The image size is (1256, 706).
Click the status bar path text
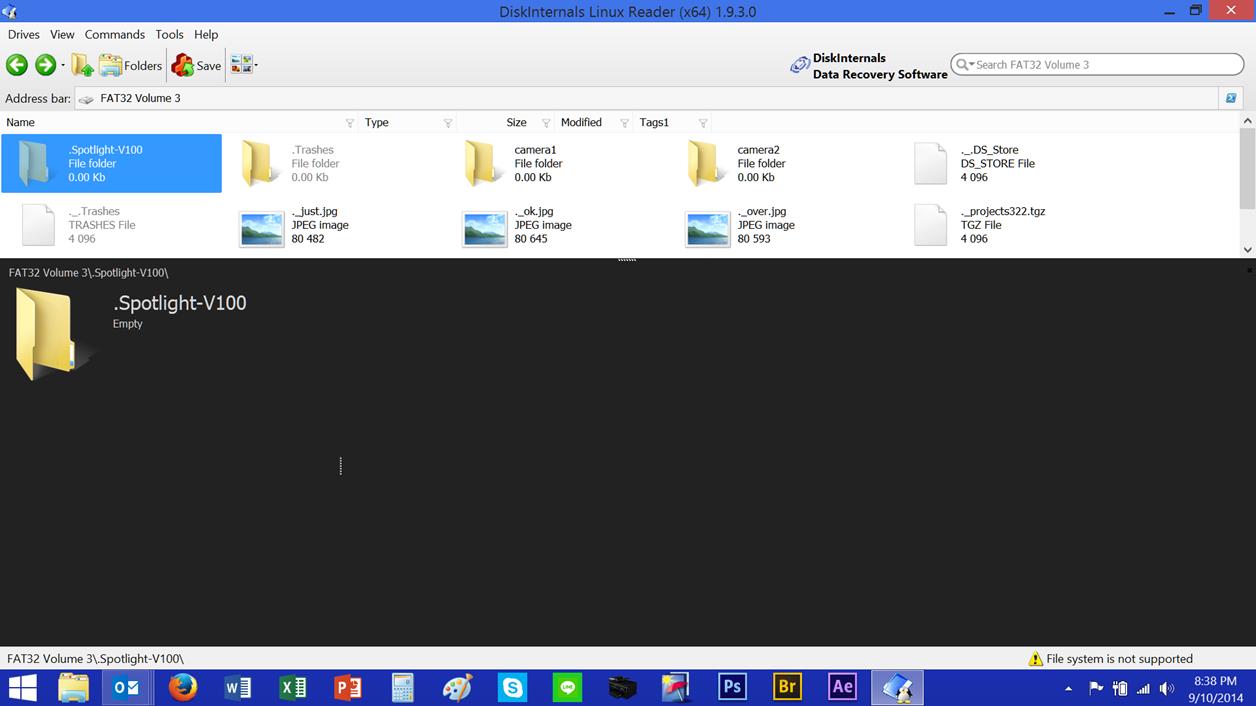click(95, 659)
